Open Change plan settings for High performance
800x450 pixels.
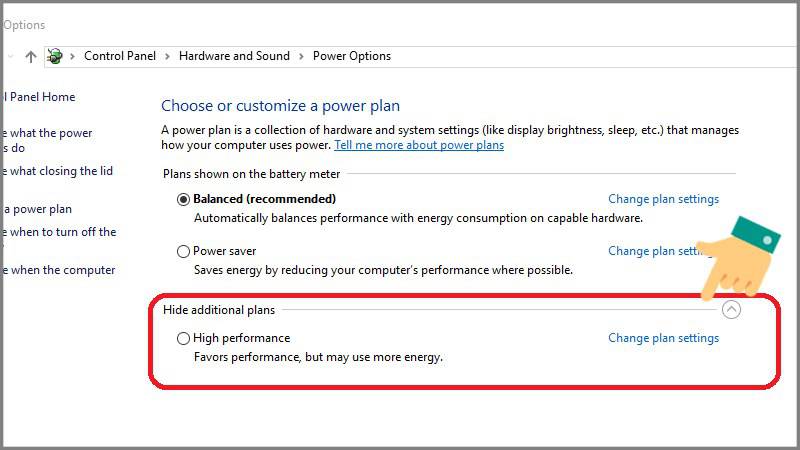coord(663,338)
